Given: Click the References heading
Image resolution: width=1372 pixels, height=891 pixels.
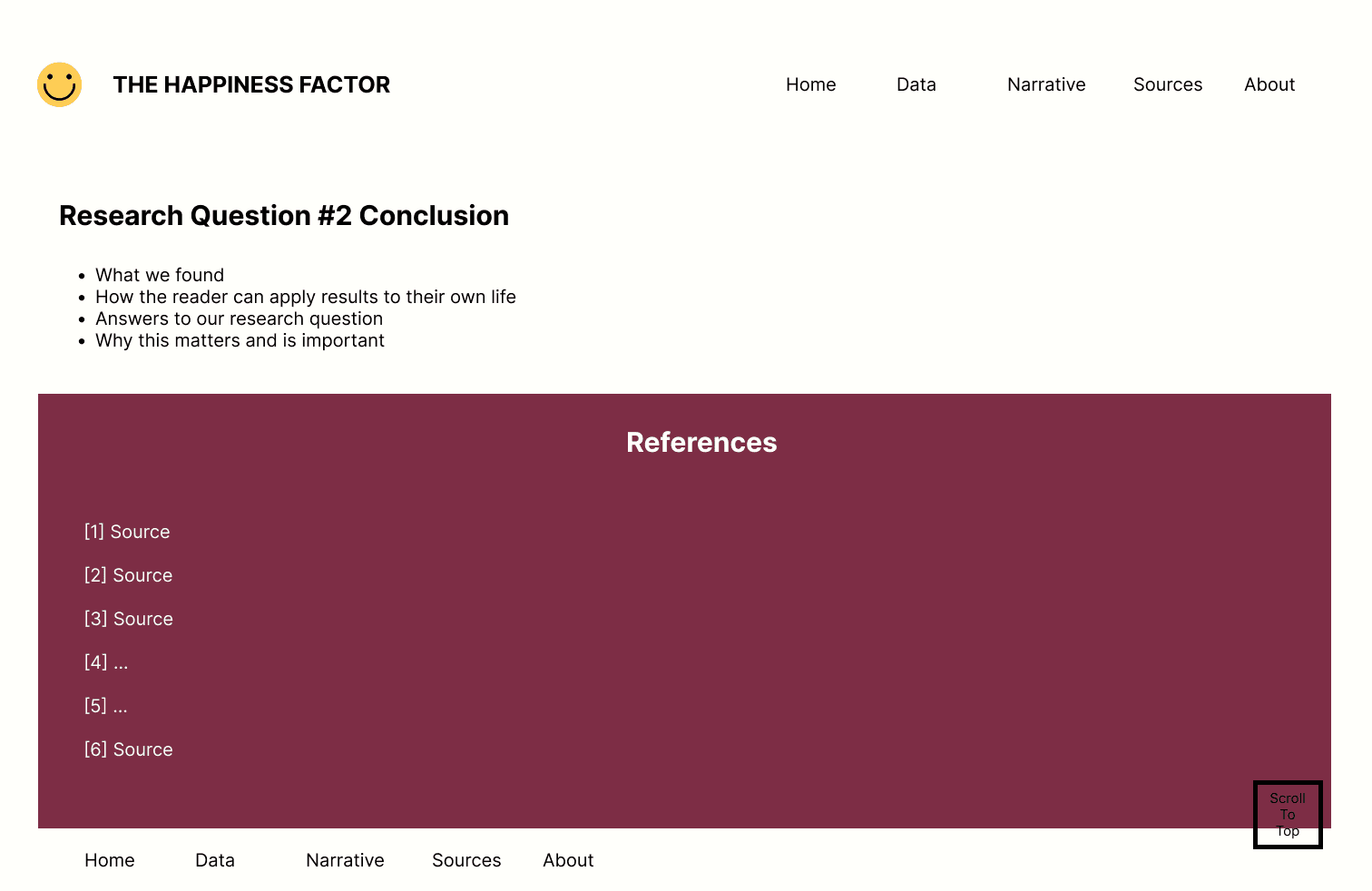Looking at the screenshot, I should click(701, 442).
